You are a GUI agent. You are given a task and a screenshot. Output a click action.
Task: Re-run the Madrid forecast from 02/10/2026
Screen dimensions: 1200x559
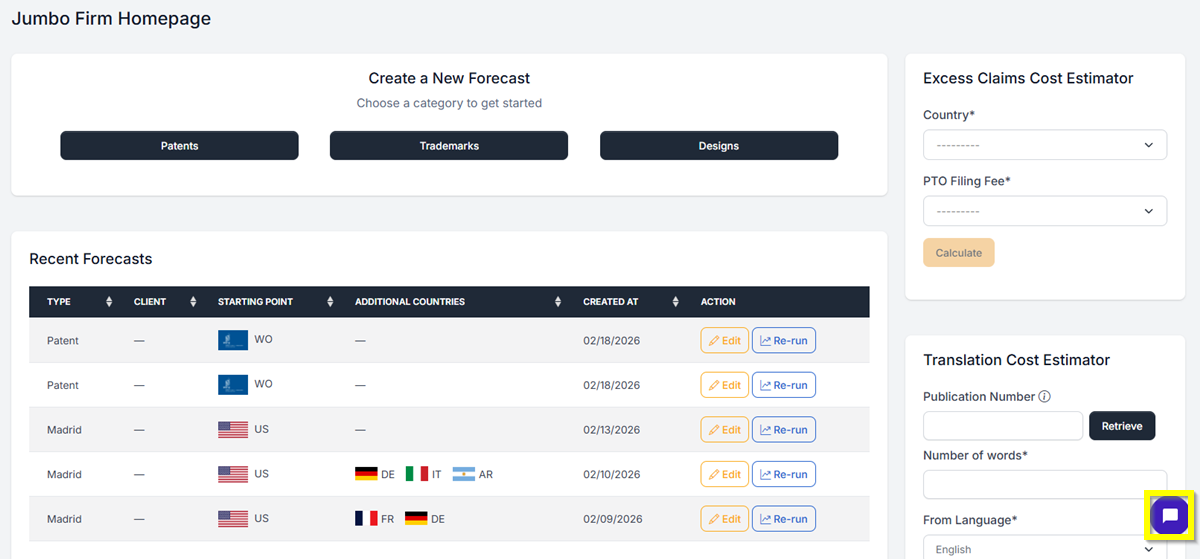point(784,474)
